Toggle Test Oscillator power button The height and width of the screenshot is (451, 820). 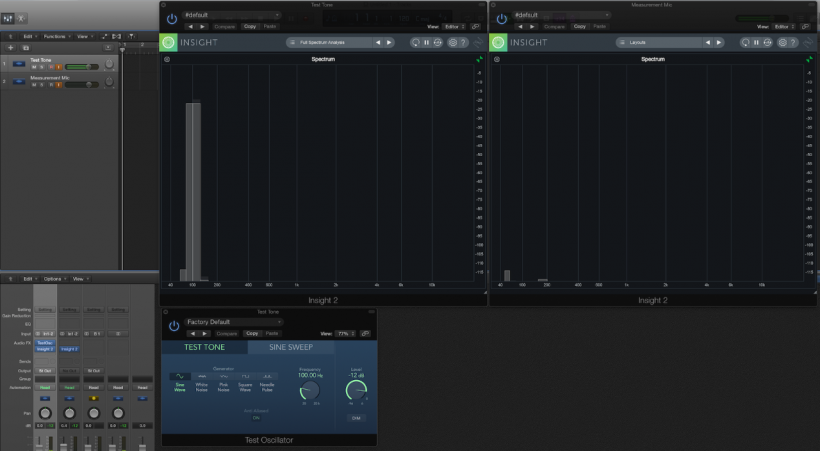[x=173, y=325]
